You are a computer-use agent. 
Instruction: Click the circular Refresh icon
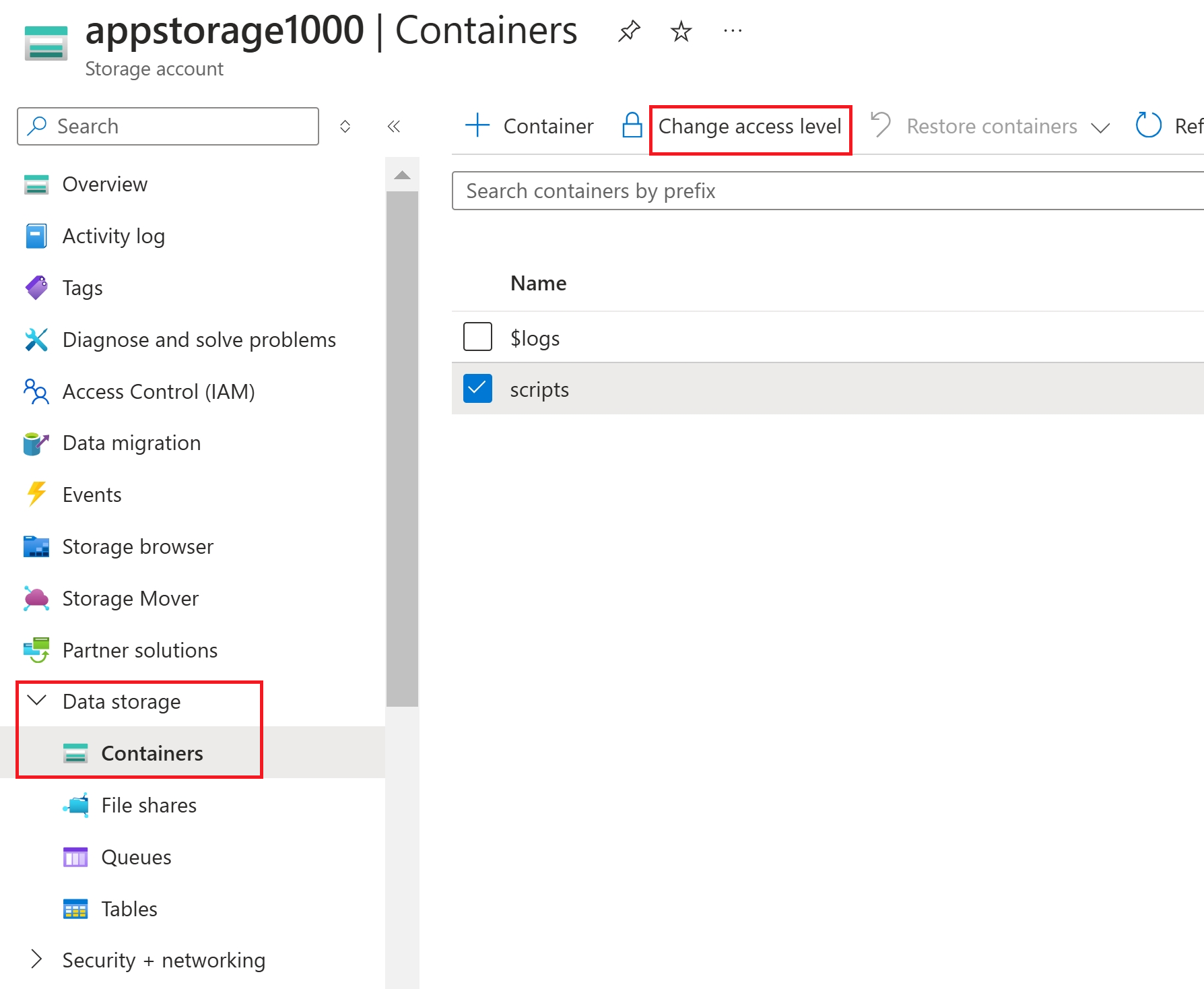pyautogui.click(x=1148, y=125)
